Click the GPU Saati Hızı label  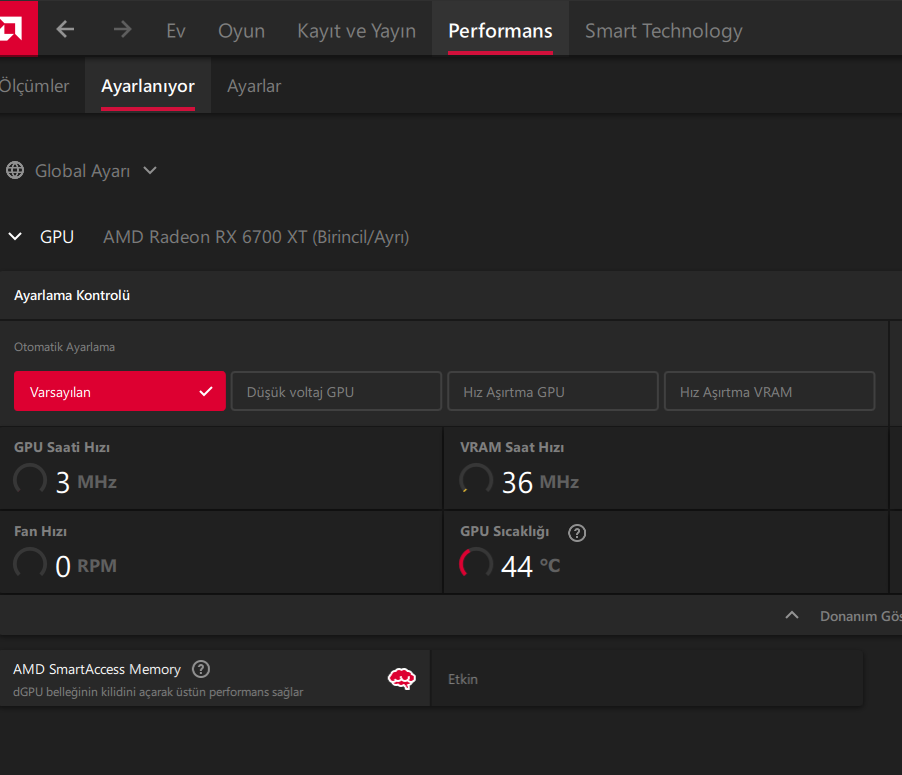click(62, 447)
